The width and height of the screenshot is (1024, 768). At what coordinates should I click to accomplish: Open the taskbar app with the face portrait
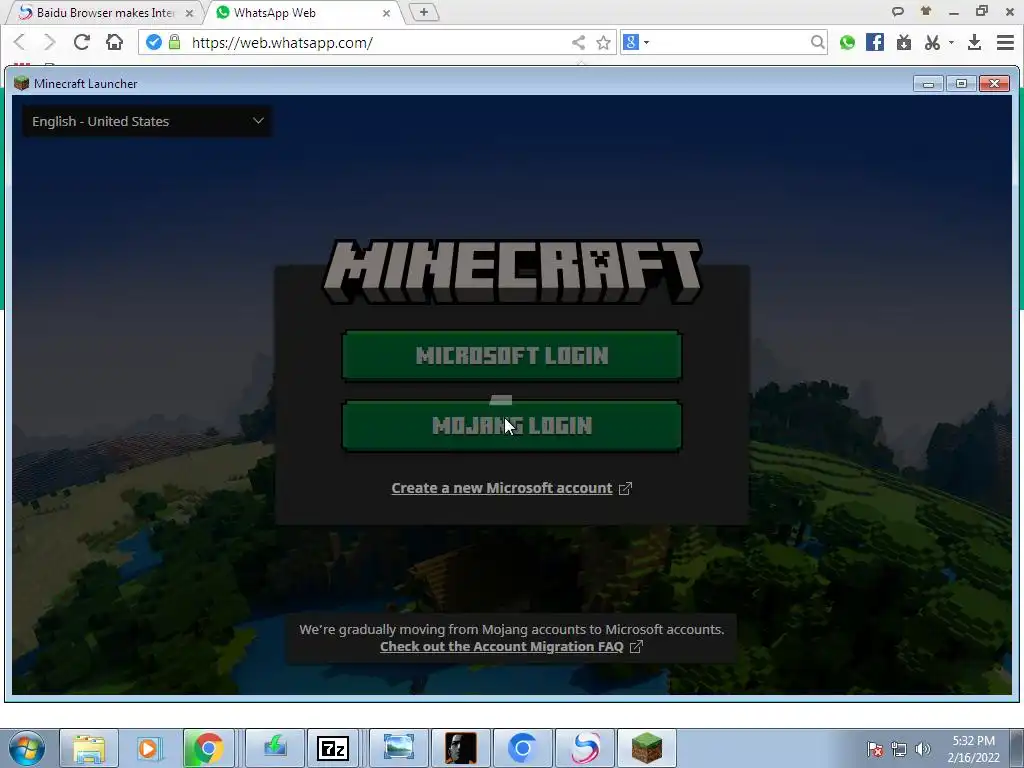click(x=460, y=748)
